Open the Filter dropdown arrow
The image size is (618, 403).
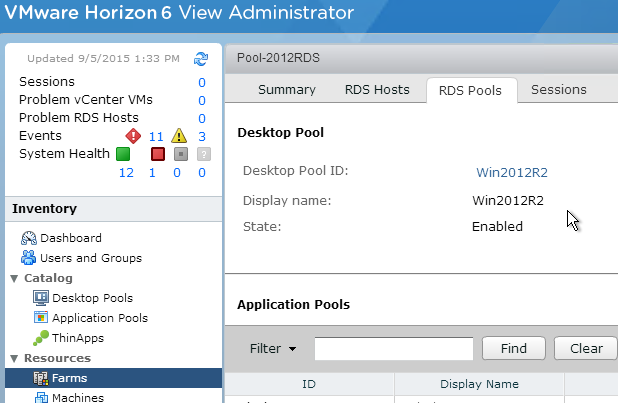(292, 349)
